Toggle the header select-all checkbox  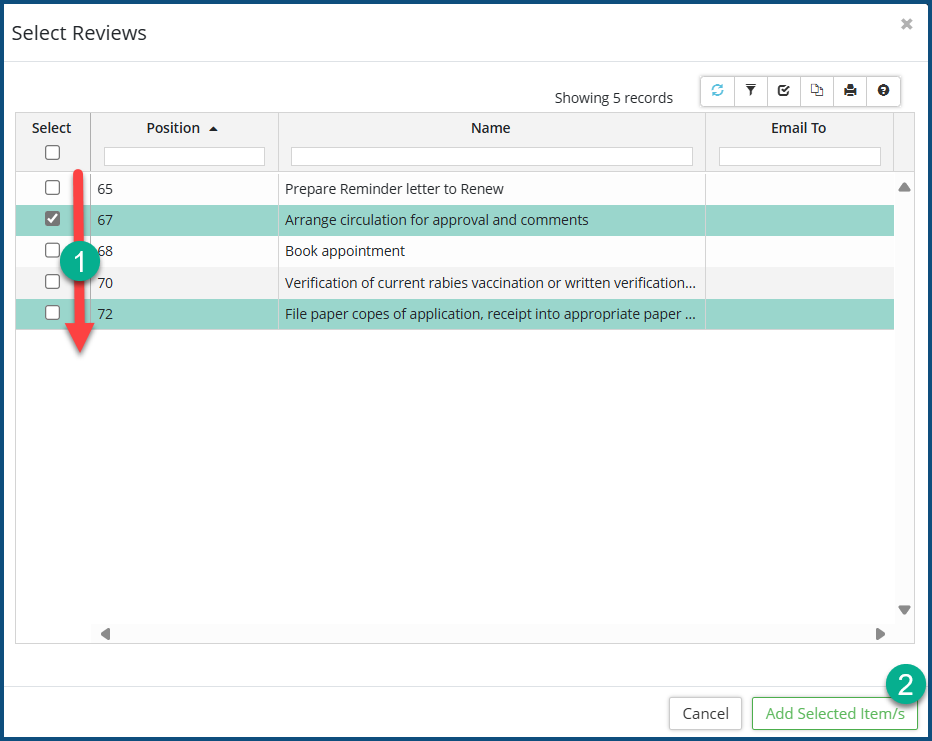(53, 153)
